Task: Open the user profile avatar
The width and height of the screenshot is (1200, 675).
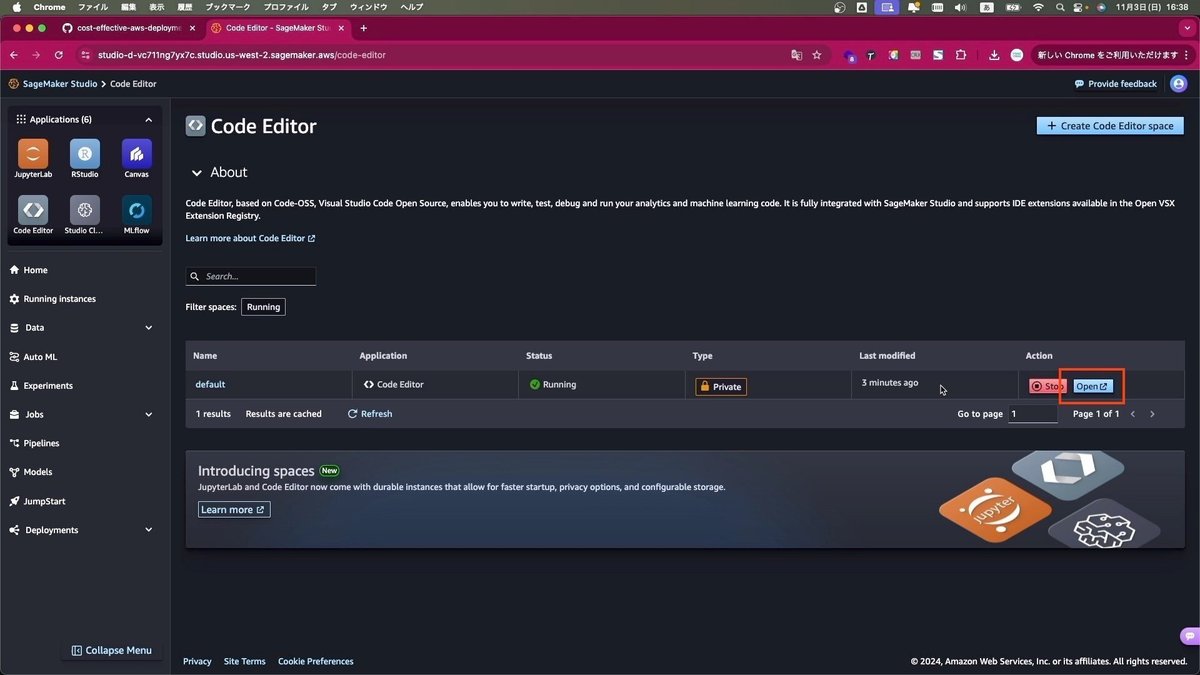Action: pos(1178,84)
